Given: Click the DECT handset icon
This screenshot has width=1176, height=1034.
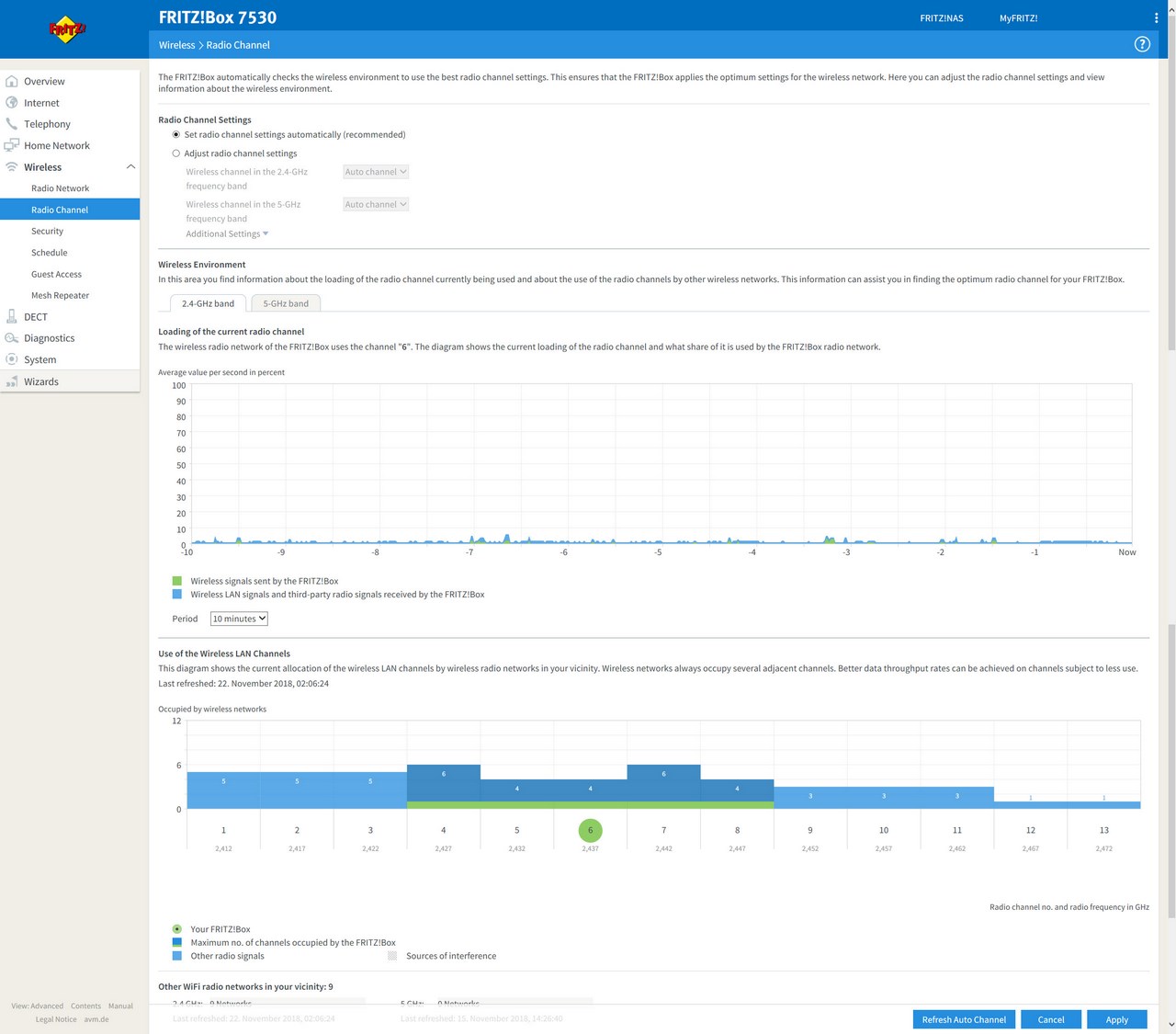Looking at the screenshot, I should tap(12, 316).
